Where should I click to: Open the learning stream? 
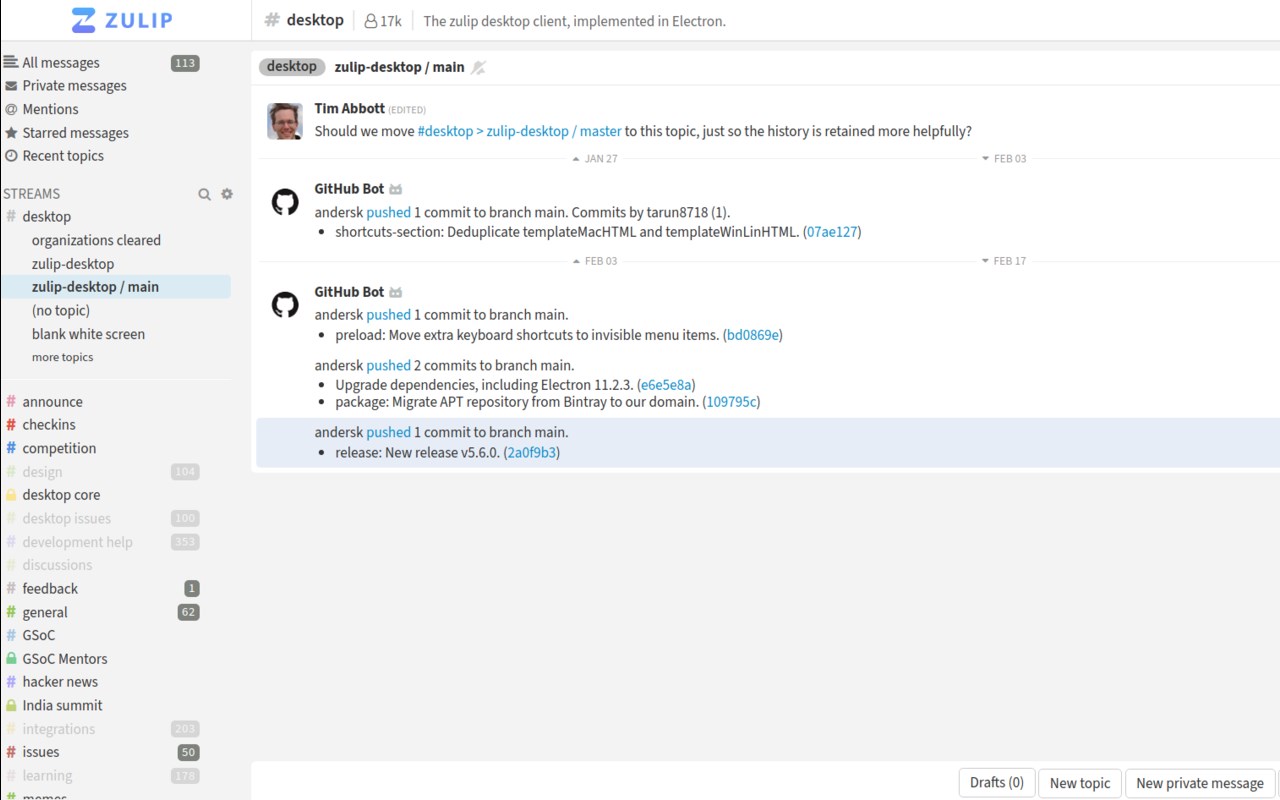(47, 776)
